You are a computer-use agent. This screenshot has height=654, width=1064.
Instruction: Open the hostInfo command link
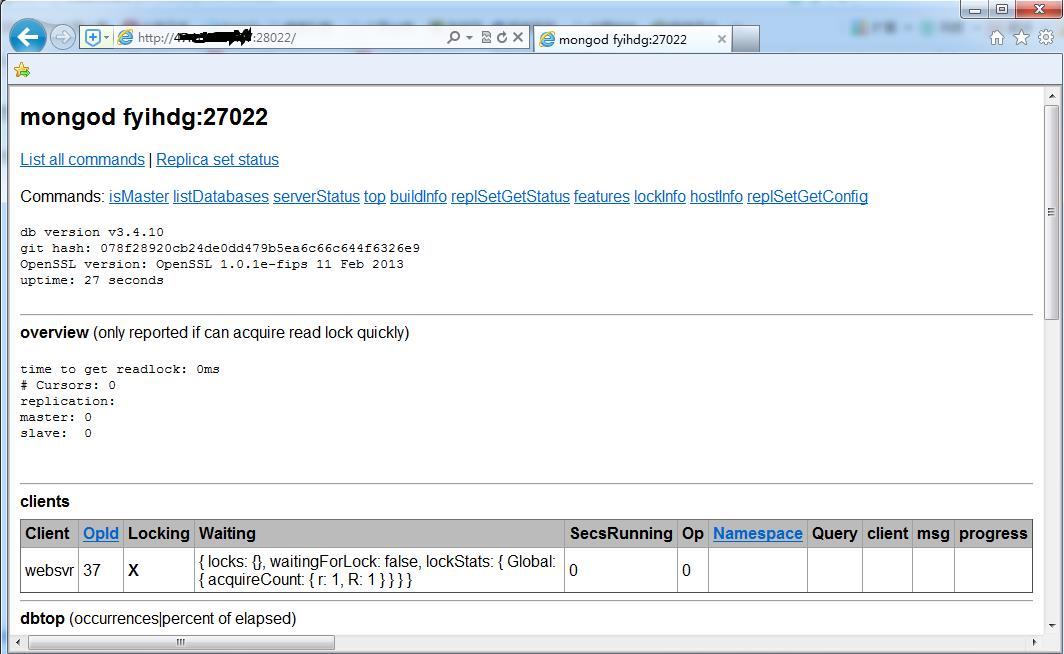tap(717, 197)
